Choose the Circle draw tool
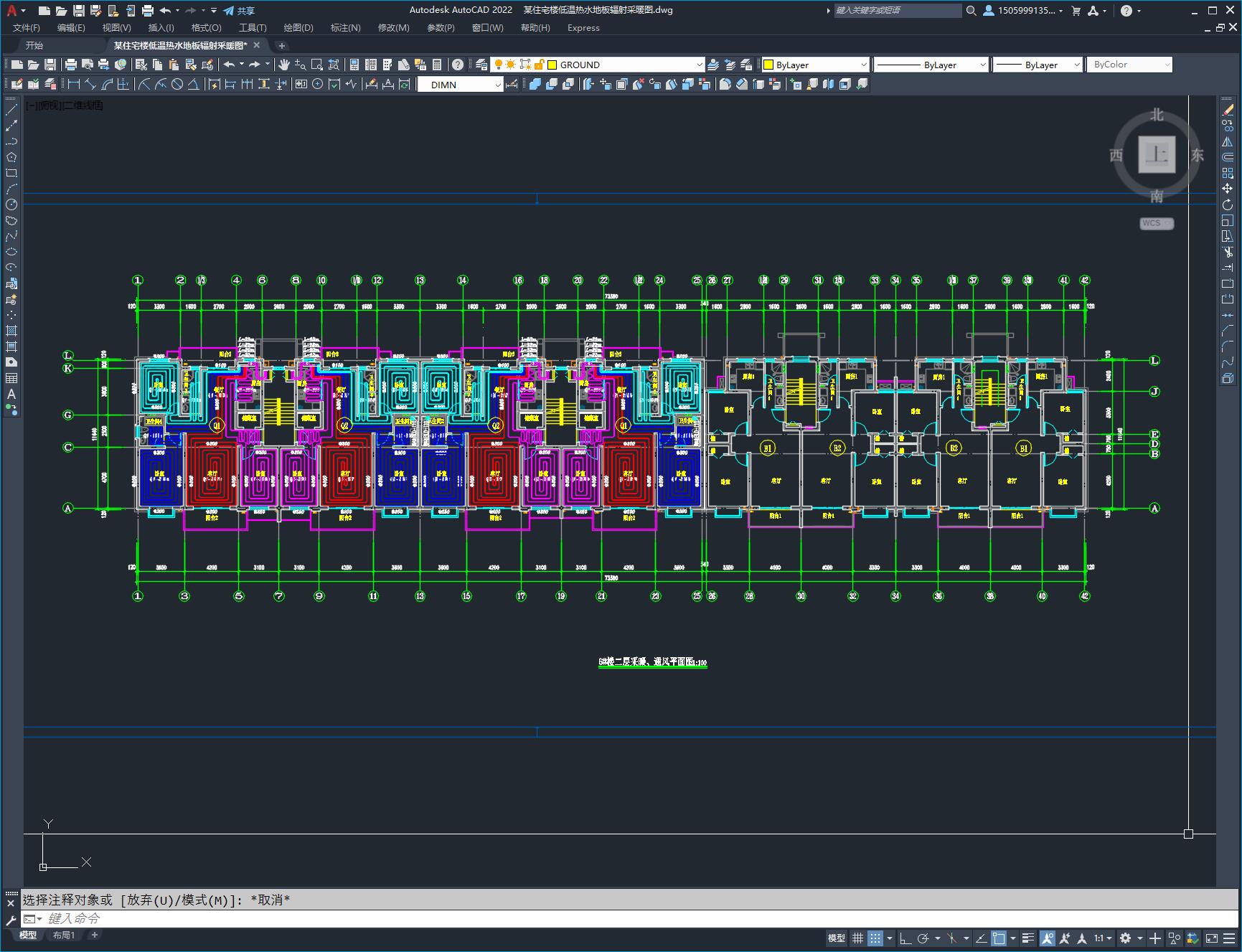The height and width of the screenshot is (952, 1242). click(11, 204)
